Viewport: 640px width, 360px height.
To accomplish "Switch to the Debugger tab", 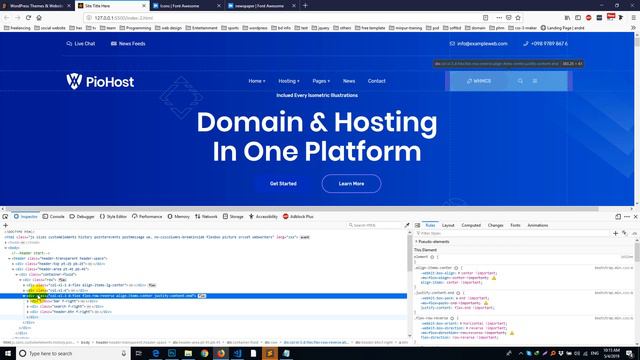I will [82, 217].
